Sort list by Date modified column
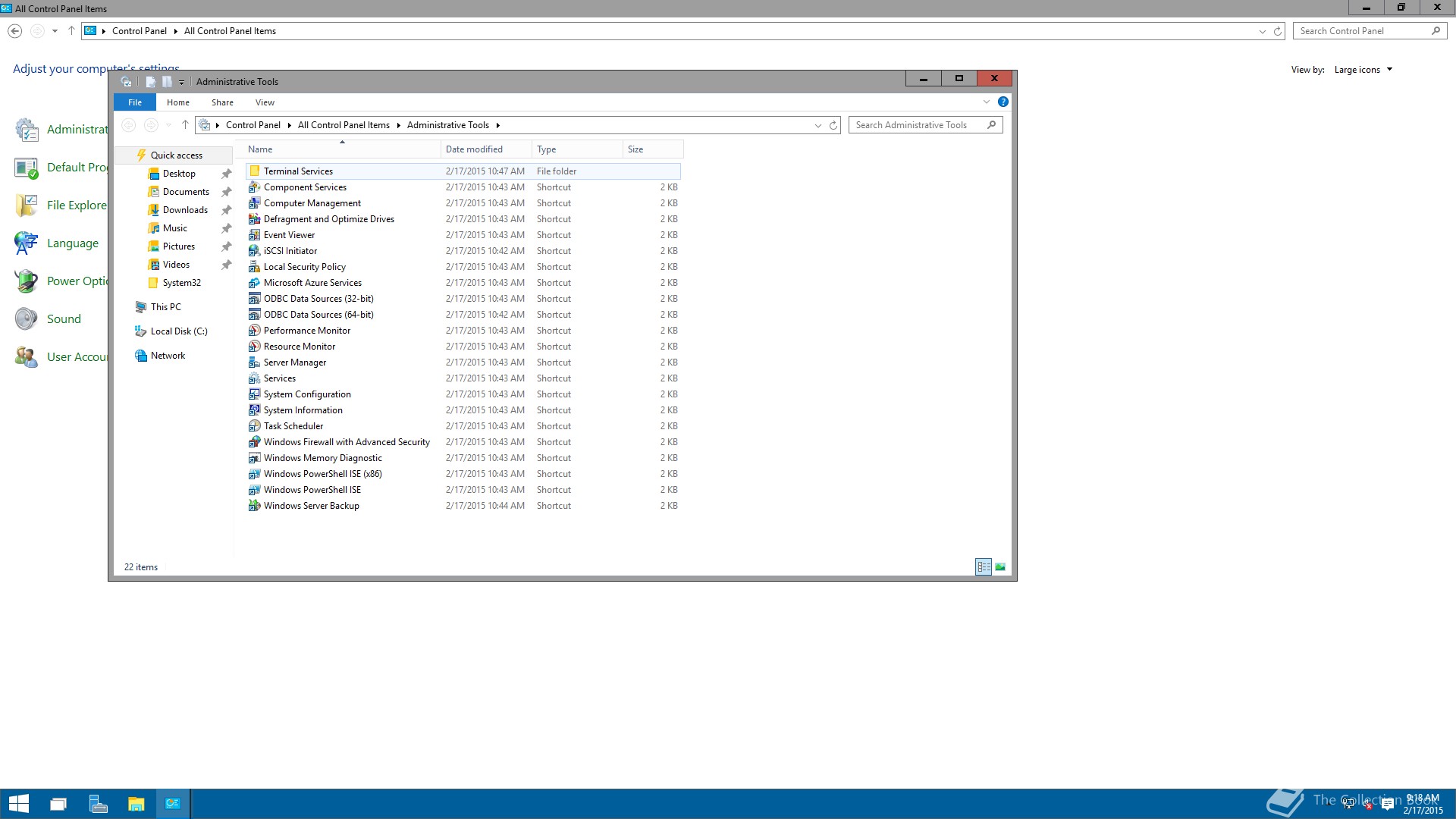1456x819 pixels. coord(485,149)
